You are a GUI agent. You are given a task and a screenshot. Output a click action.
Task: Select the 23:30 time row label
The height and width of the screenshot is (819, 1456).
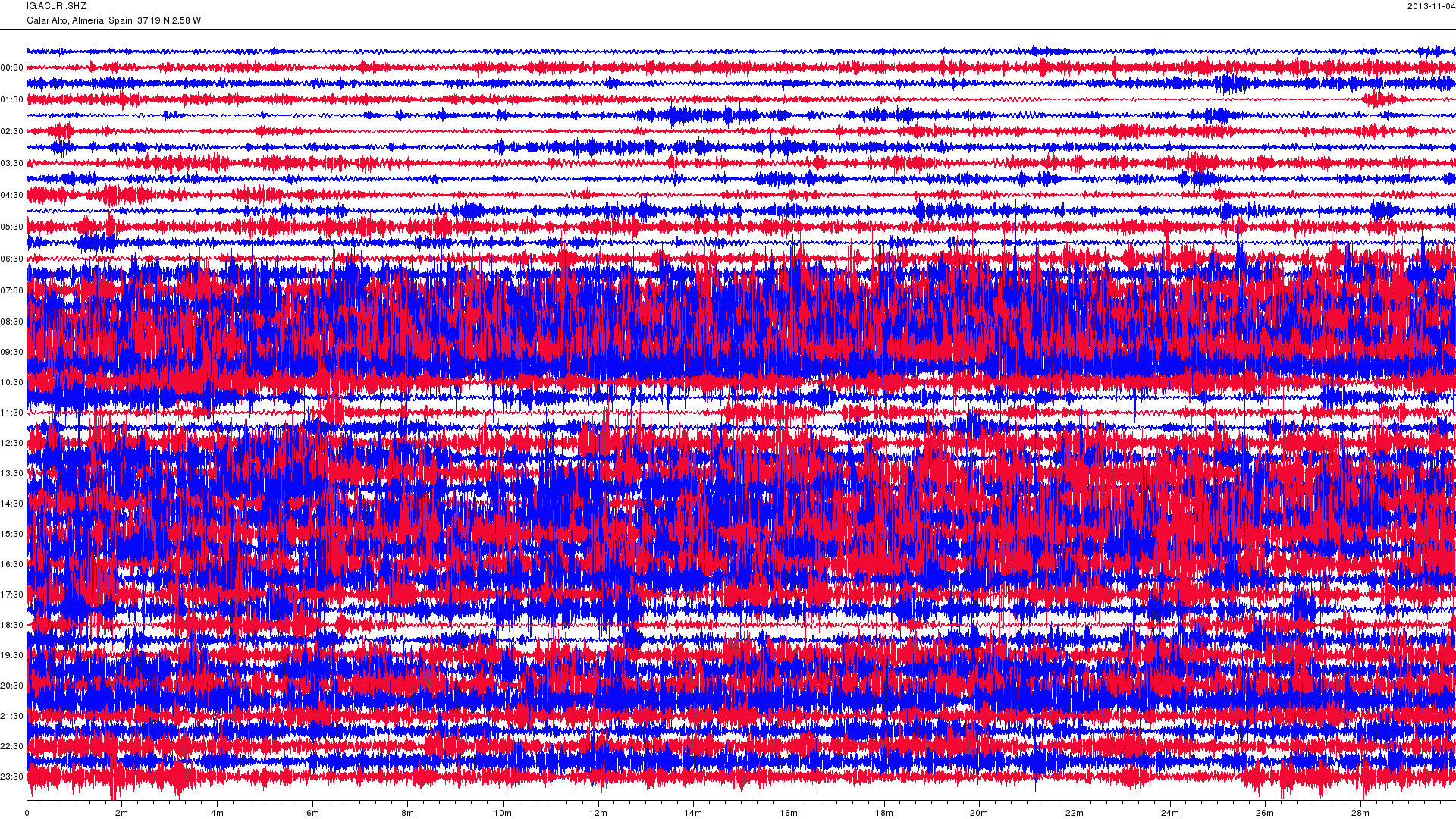(12, 777)
